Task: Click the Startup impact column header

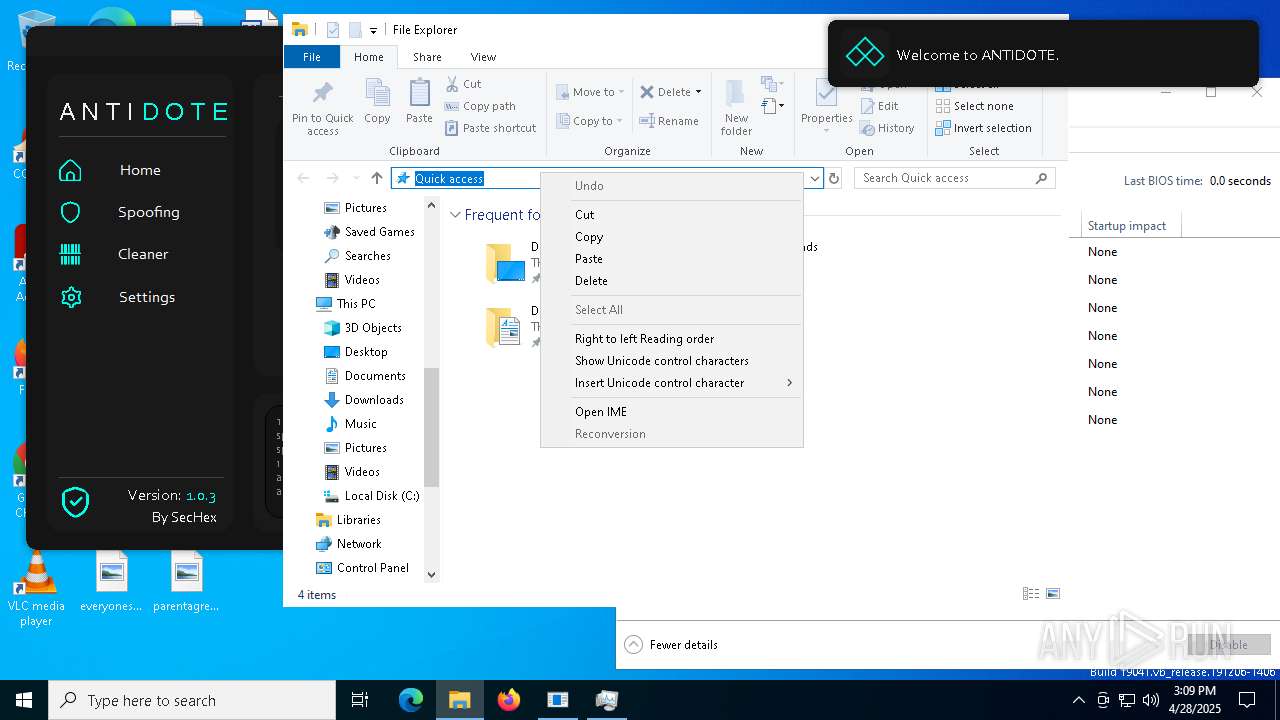Action: point(1131,226)
